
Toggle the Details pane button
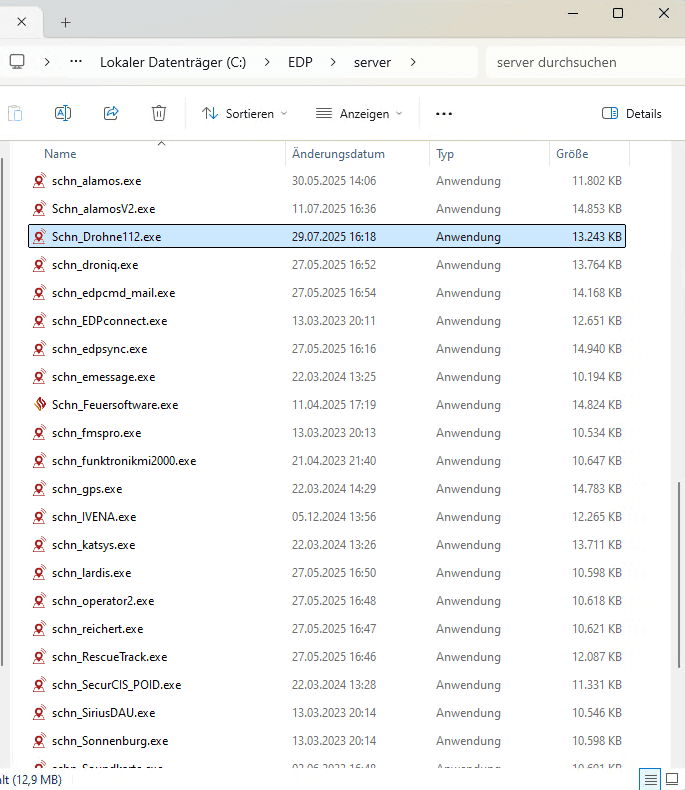[632, 113]
